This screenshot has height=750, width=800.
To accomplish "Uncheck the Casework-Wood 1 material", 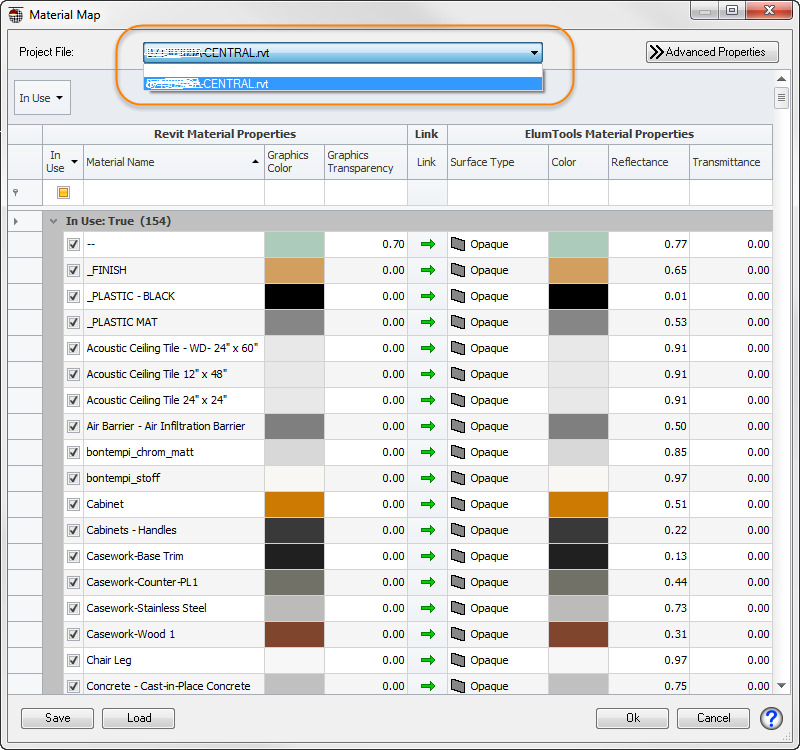I will [x=73, y=634].
